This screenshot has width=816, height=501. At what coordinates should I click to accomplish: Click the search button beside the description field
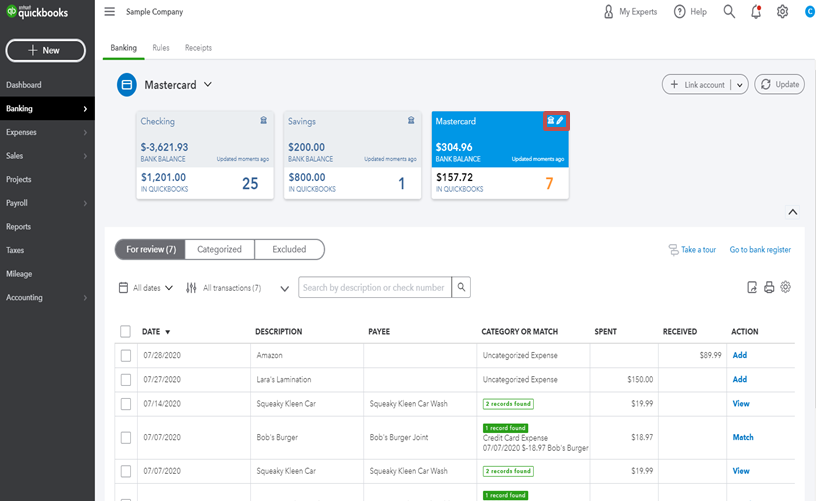461,287
